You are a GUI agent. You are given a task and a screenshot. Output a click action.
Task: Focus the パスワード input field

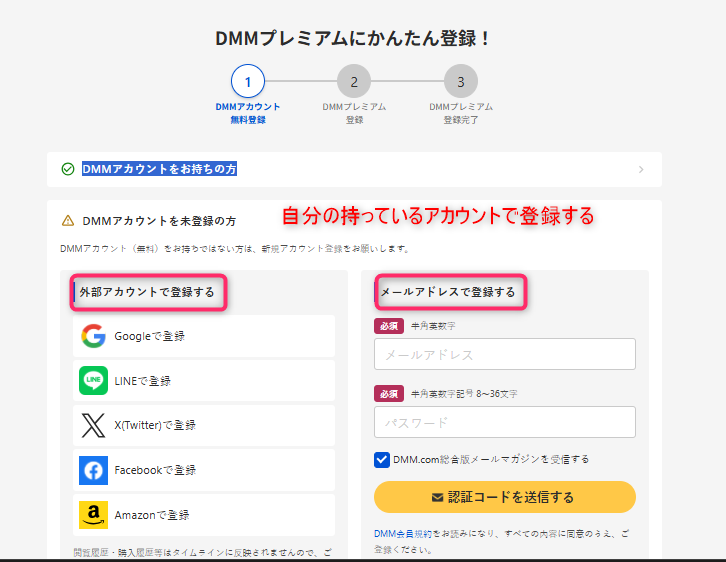tap(505, 422)
